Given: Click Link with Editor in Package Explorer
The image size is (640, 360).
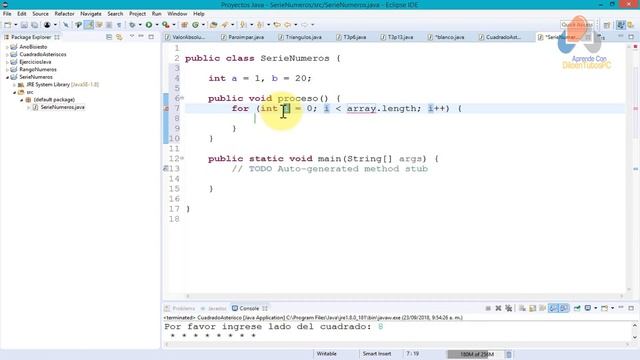Looking at the screenshot, I should (x=119, y=37).
